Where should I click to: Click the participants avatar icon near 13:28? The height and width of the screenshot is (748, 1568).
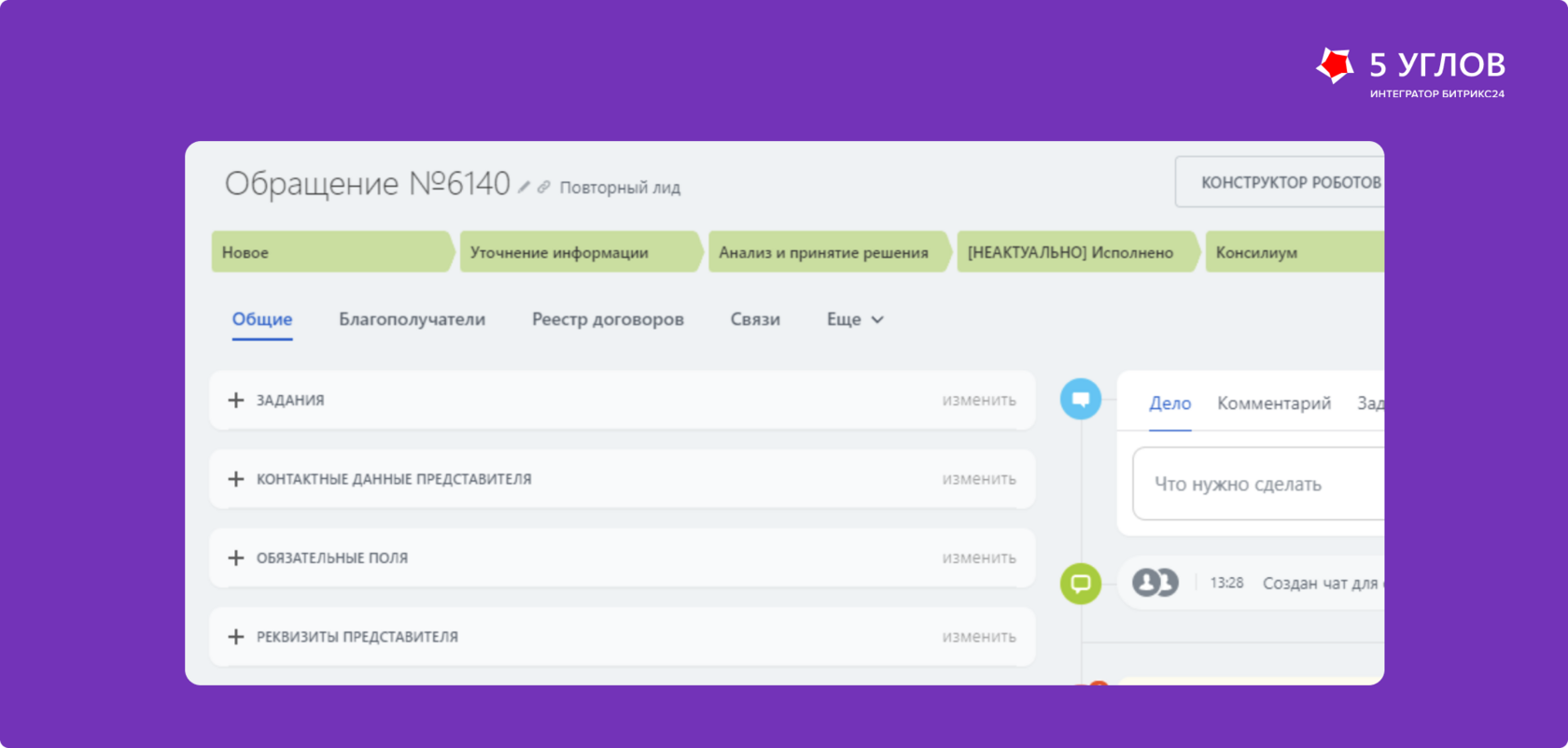1155,583
